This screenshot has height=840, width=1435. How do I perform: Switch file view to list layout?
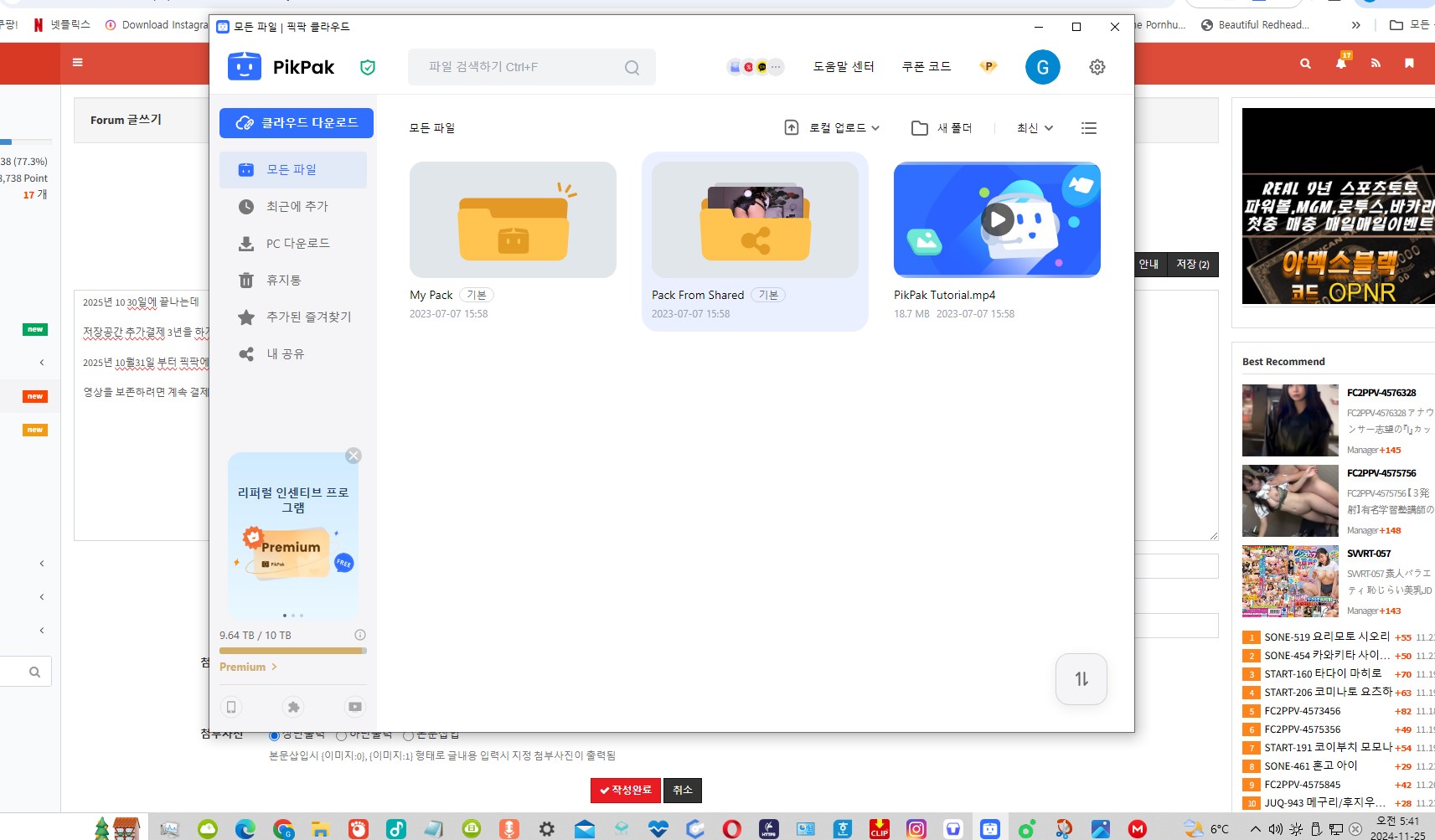(x=1089, y=128)
